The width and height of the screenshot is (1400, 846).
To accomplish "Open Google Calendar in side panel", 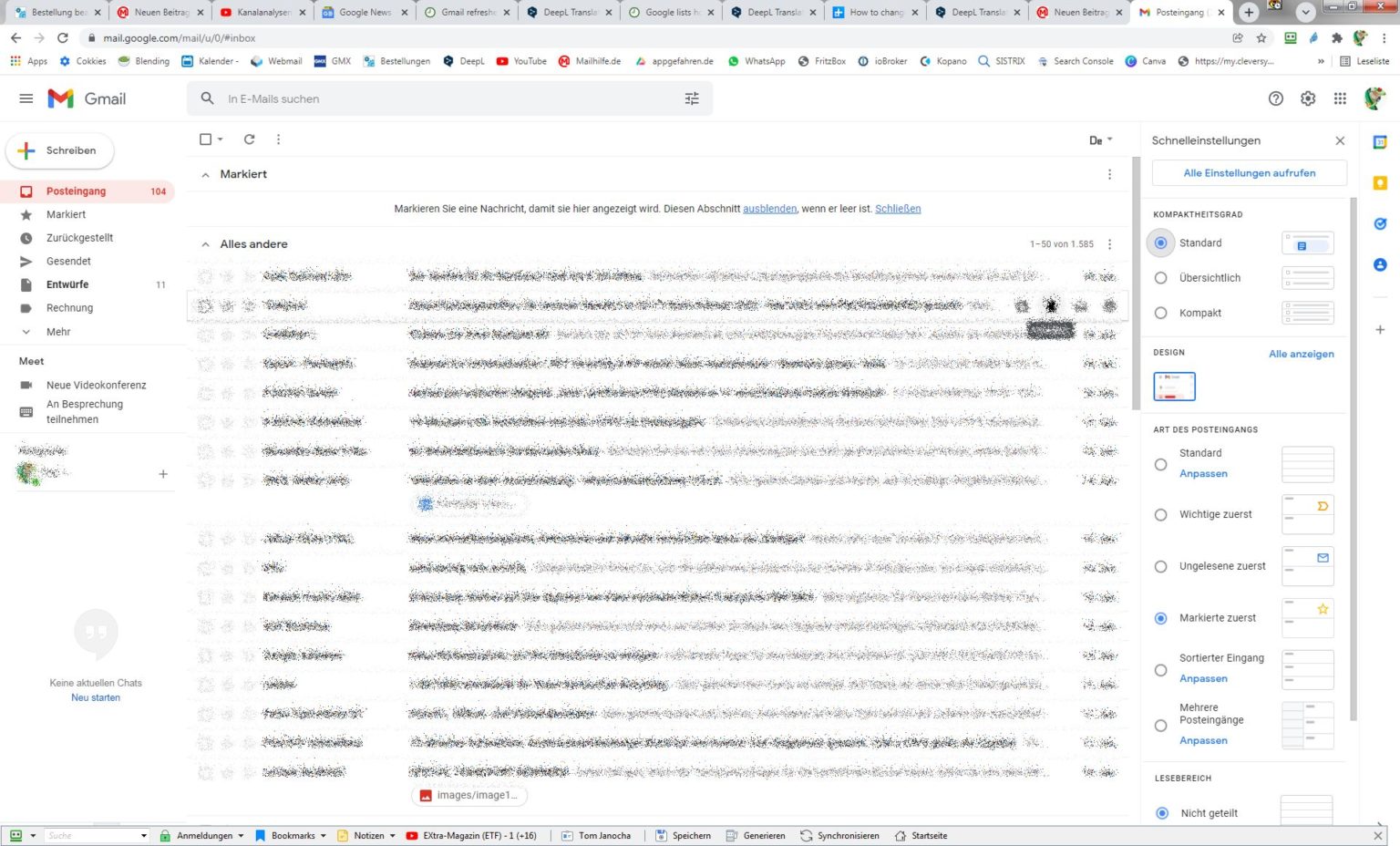I will [1380, 142].
